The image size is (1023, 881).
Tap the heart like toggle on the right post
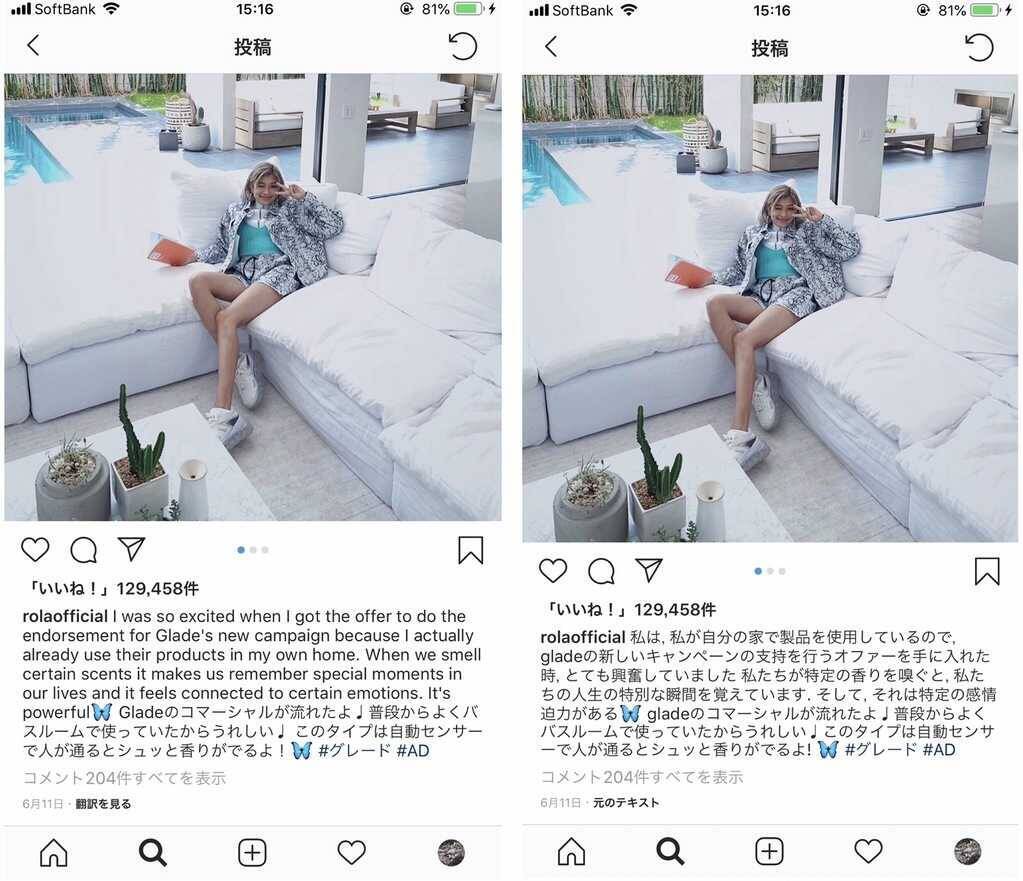pos(553,570)
